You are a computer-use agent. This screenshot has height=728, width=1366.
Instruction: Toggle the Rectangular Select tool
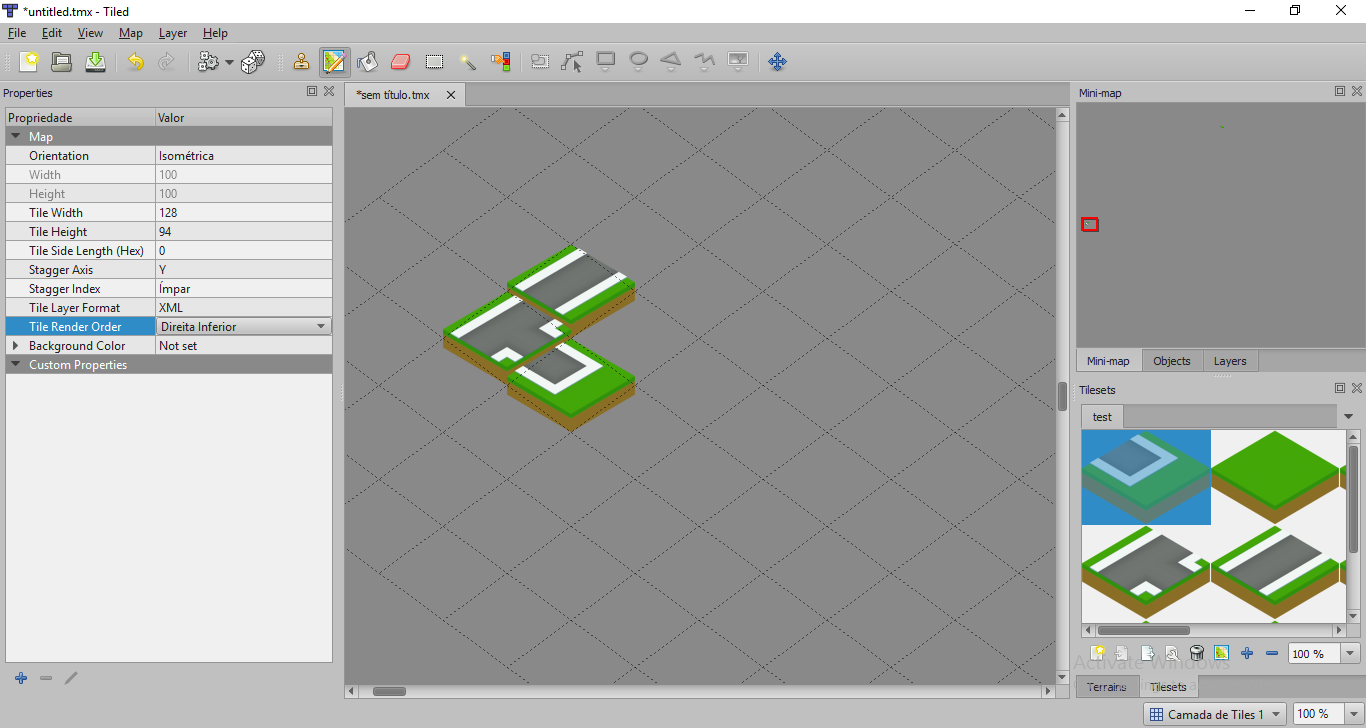coord(434,62)
